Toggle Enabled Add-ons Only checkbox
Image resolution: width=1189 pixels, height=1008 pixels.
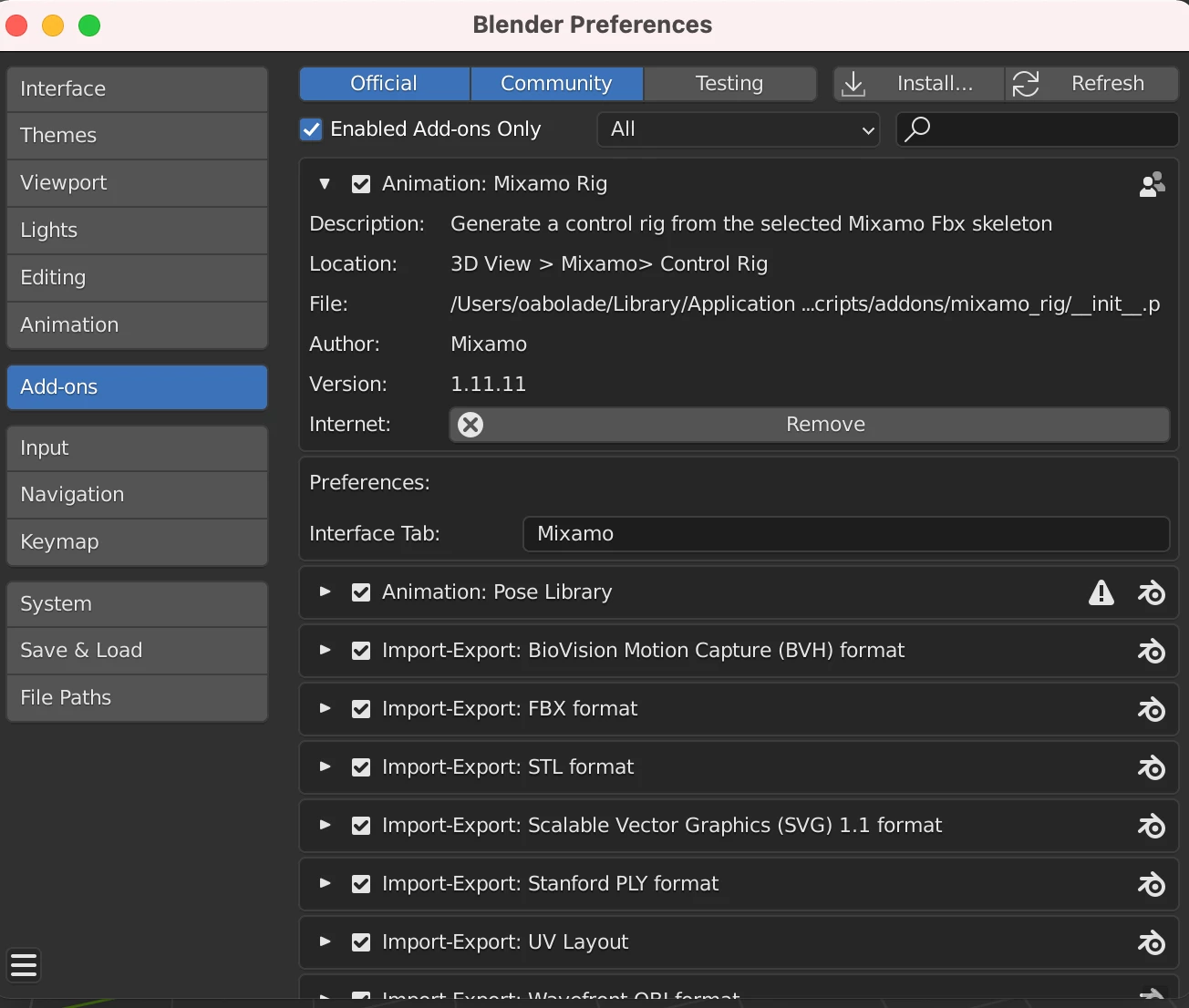coord(311,129)
